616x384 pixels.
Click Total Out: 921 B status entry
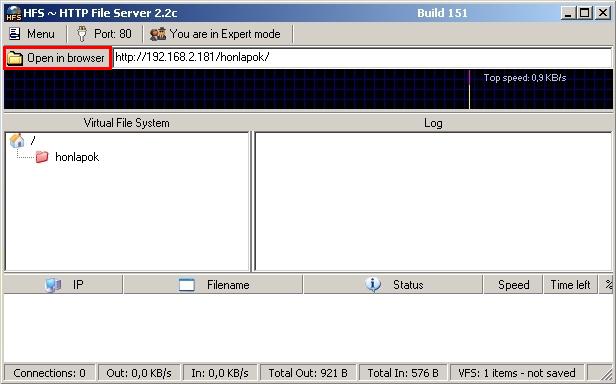[x=308, y=373]
